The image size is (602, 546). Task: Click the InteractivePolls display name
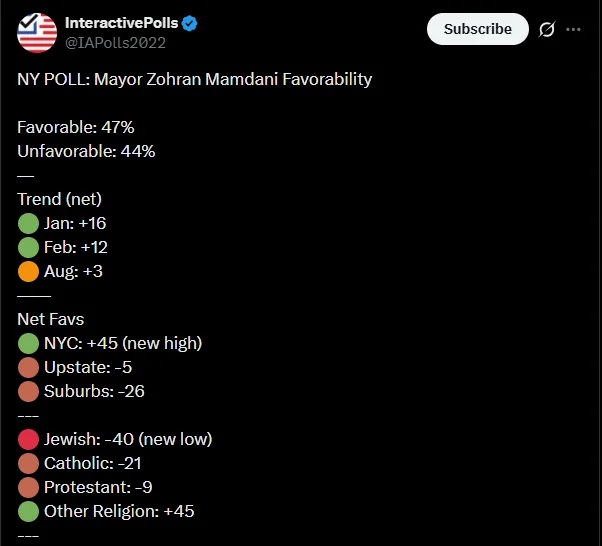(x=121, y=23)
